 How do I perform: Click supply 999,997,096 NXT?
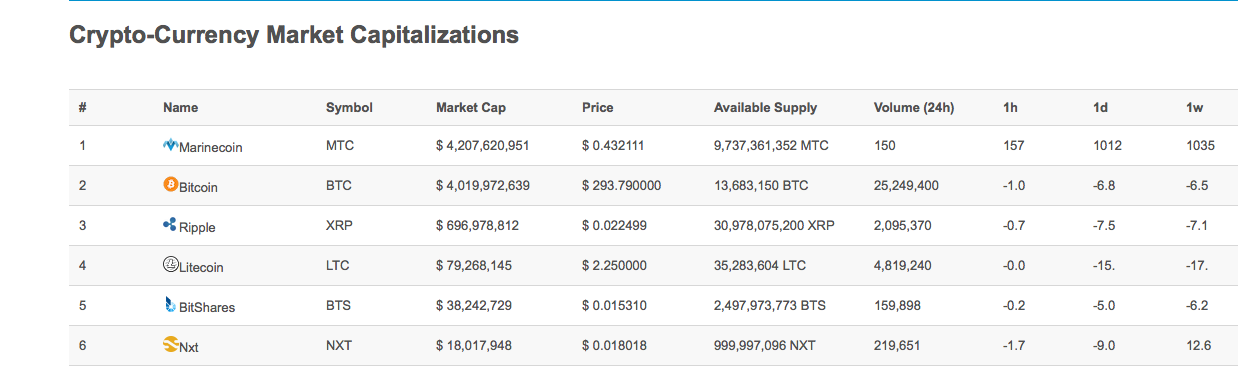tap(765, 345)
